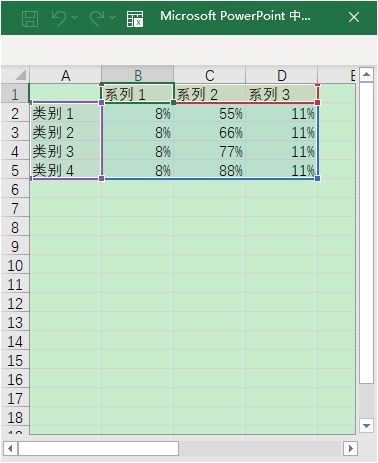This screenshot has height=463, width=378.
Task: Select the 11% cell in row 3
Action: 282,132
